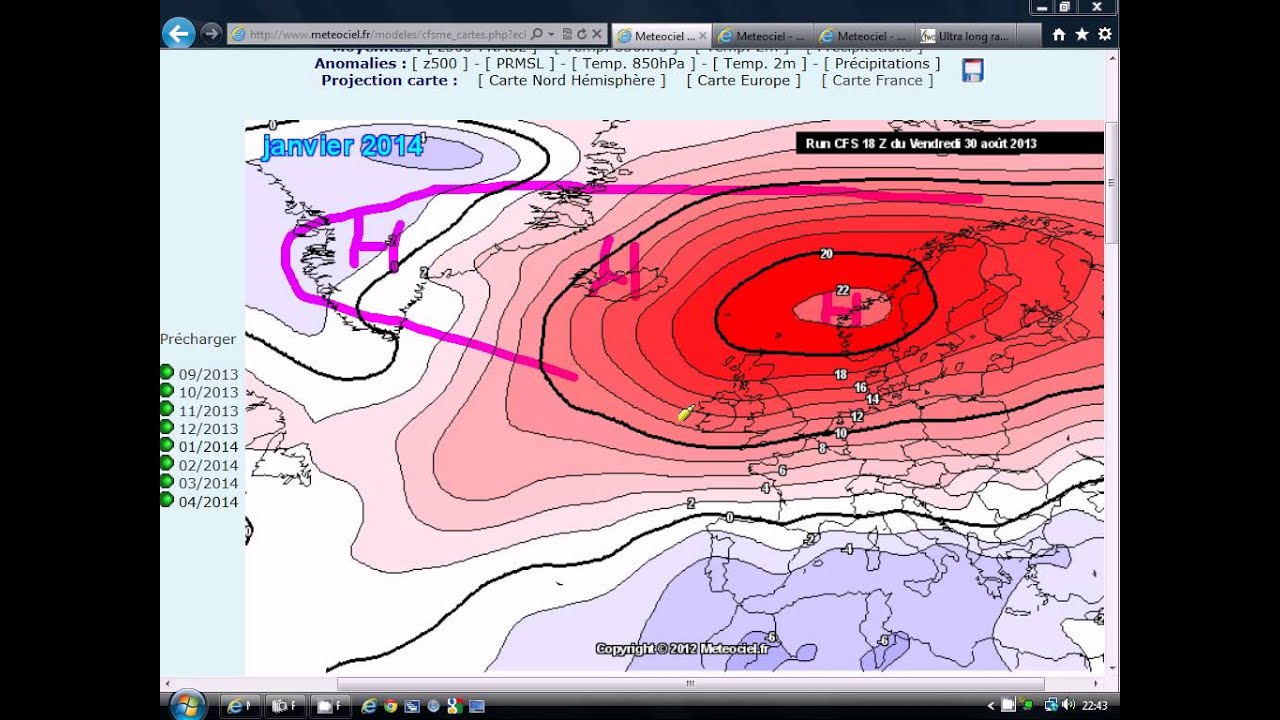The height and width of the screenshot is (720, 1280).
Task: Open the address bar autocomplete dropdown arrow
Action: click(551, 34)
